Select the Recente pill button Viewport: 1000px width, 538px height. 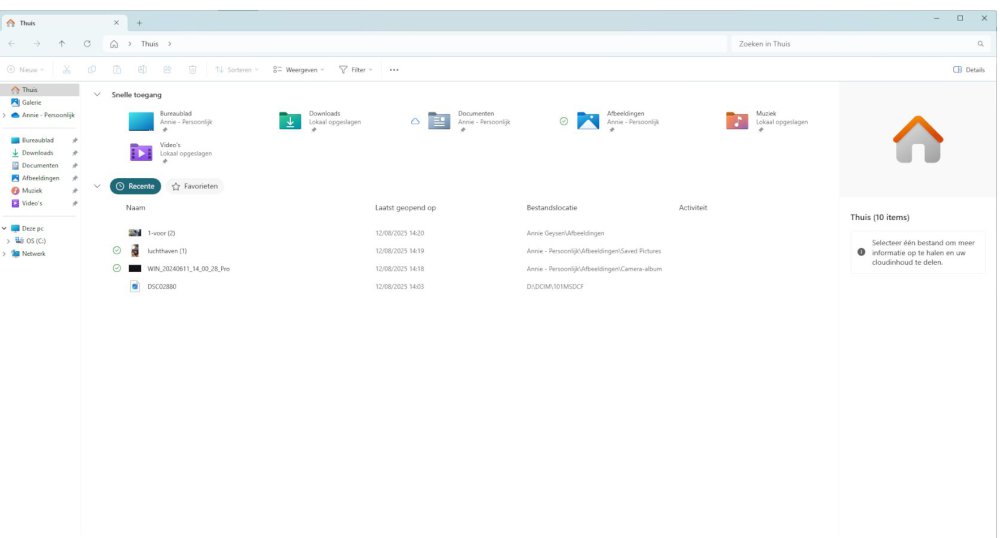[x=135, y=186]
